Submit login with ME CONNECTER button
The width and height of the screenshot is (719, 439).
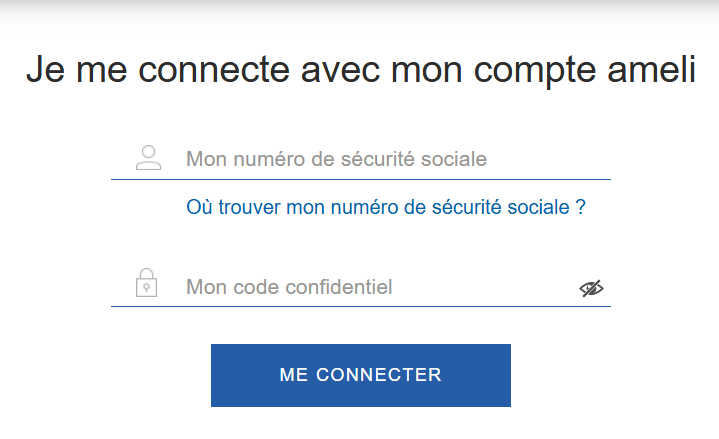coord(360,375)
